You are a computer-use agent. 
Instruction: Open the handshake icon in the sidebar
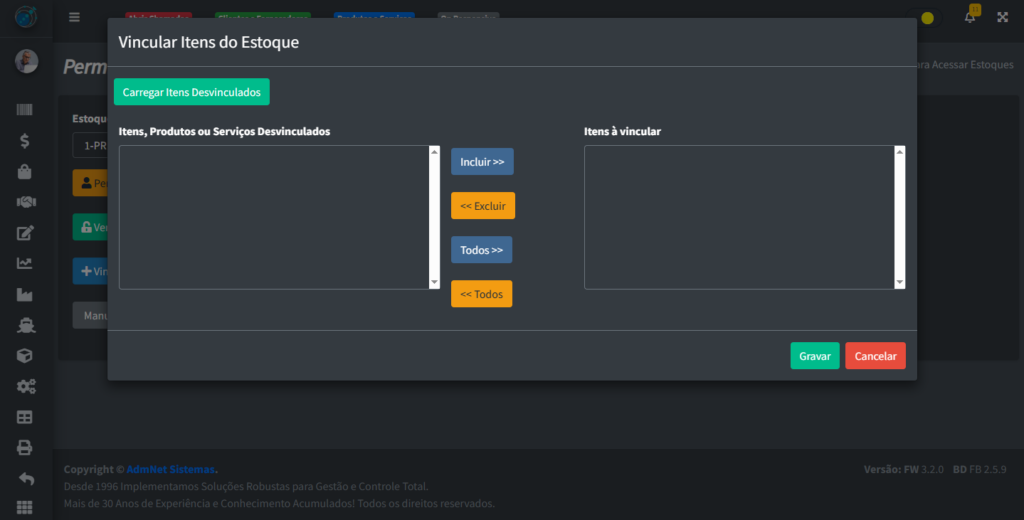point(25,202)
